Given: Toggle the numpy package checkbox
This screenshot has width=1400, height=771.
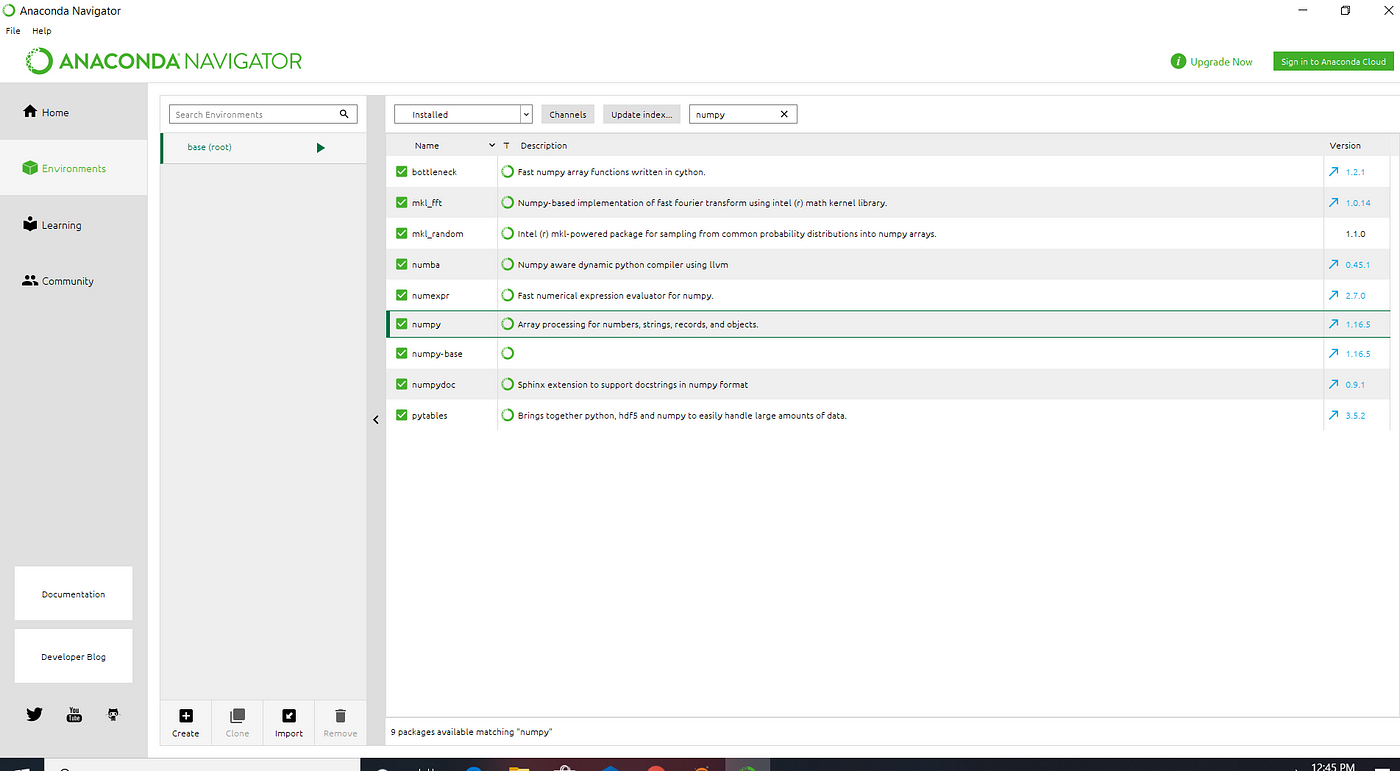Looking at the screenshot, I should point(402,324).
